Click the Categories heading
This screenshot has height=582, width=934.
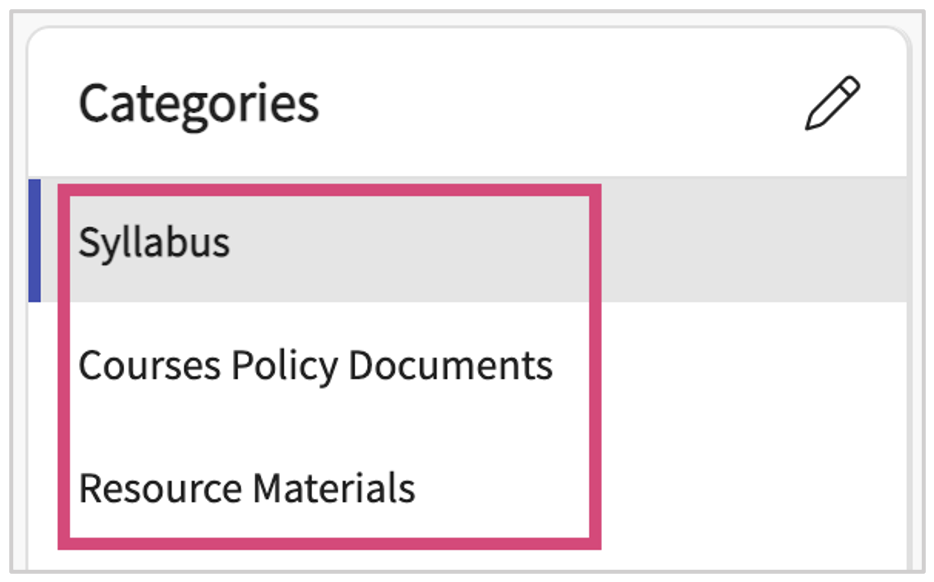(199, 103)
